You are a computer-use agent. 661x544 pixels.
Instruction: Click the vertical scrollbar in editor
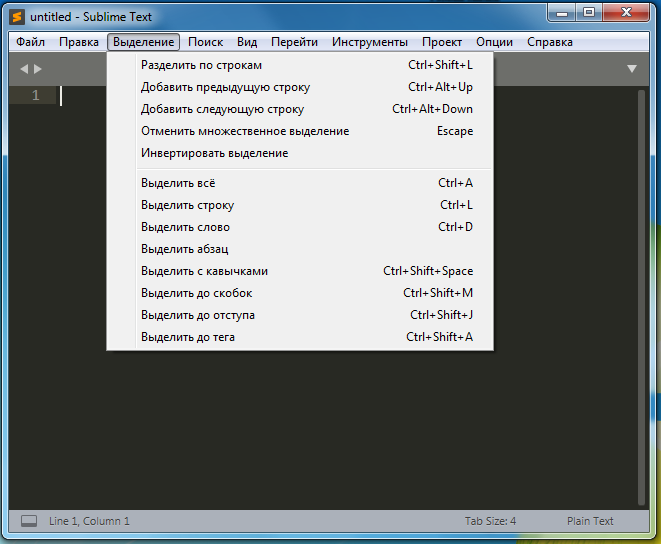pyautogui.click(x=641, y=297)
